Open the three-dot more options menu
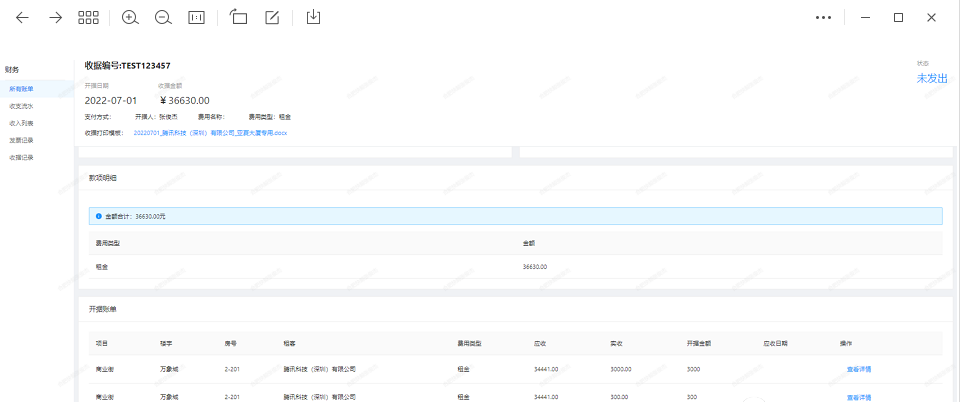This screenshot has width=960, height=402. 823,17
